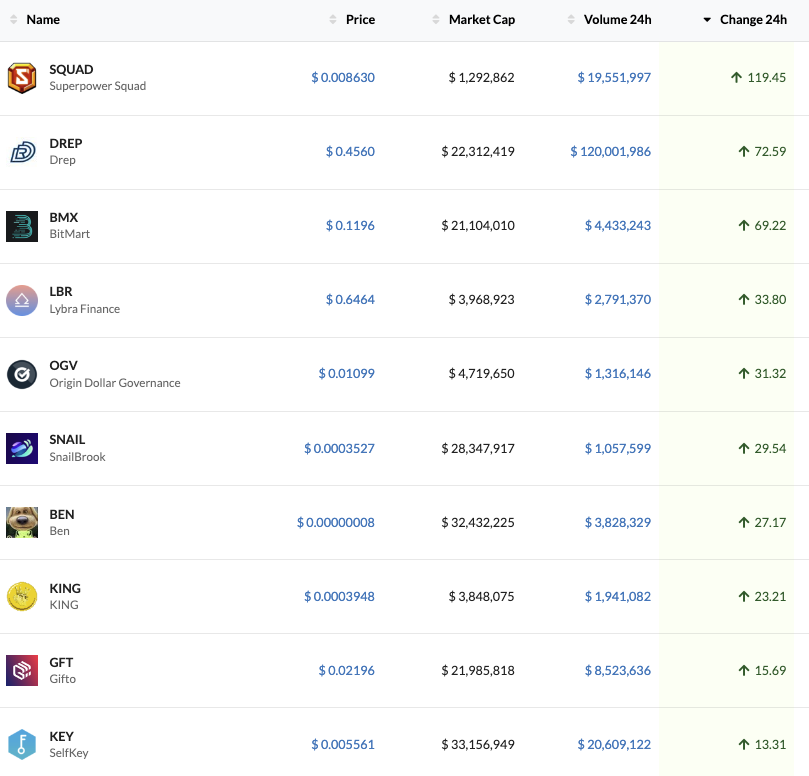Click the SQUAD Superpower Squad logo icon
The image size is (809, 776).
click(22, 78)
